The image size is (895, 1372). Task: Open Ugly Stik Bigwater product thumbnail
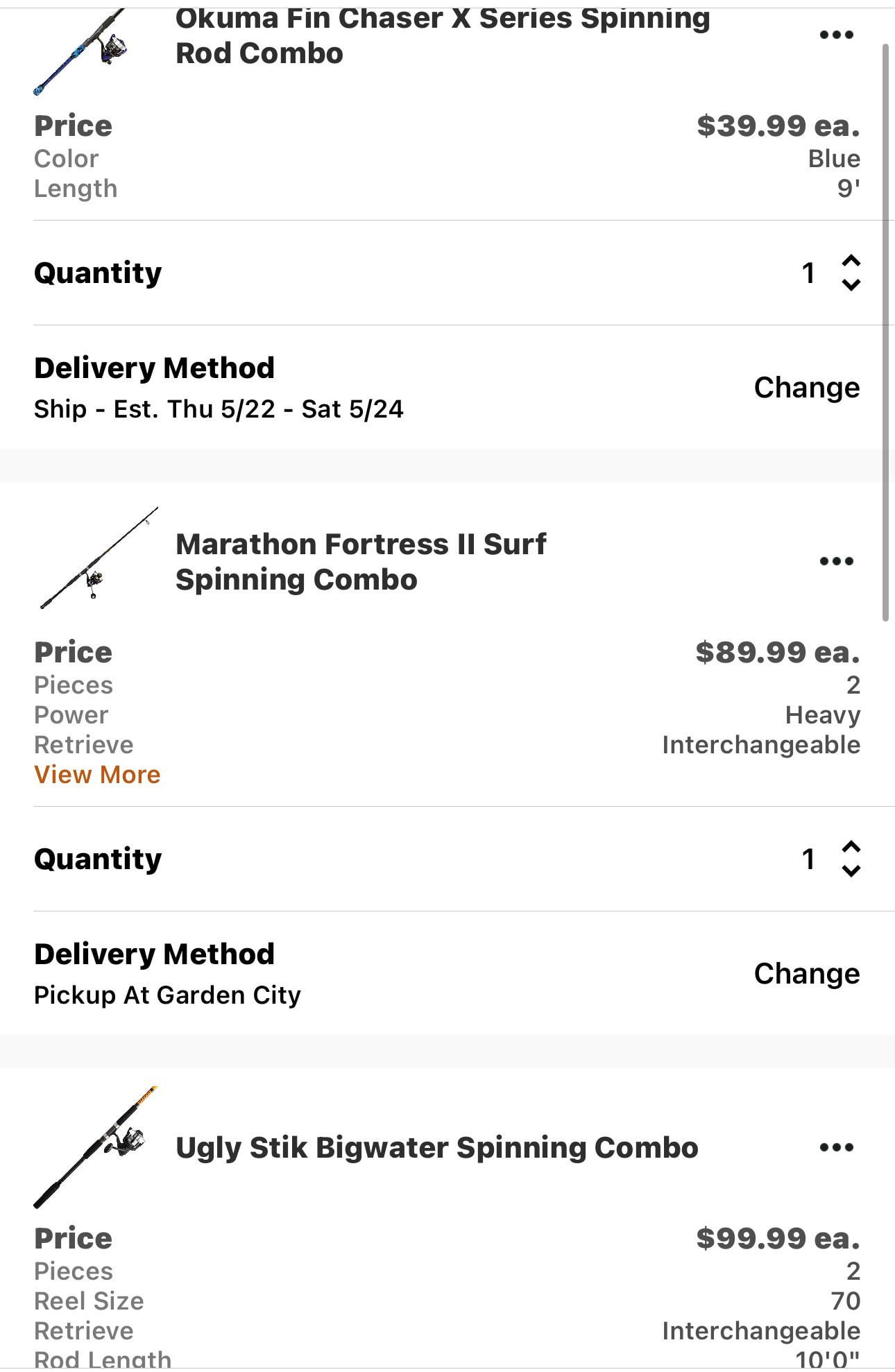click(96, 1147)
